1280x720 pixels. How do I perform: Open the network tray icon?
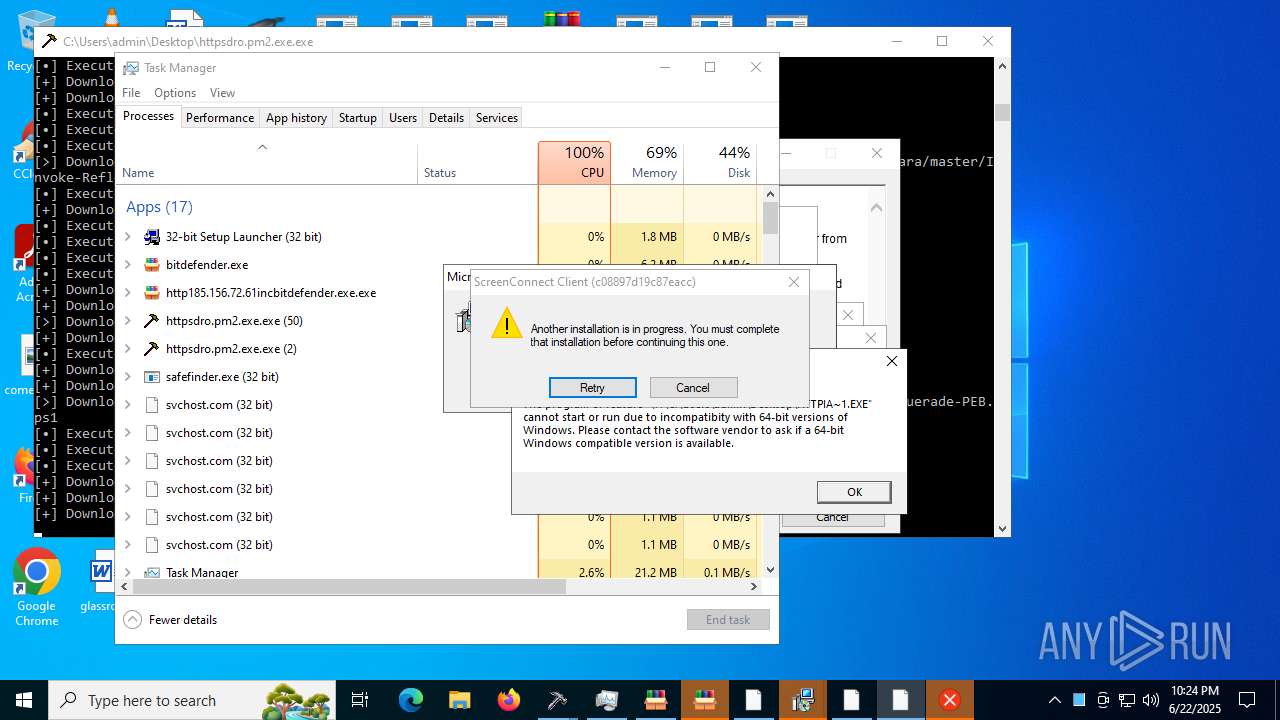click(1127, 700)
